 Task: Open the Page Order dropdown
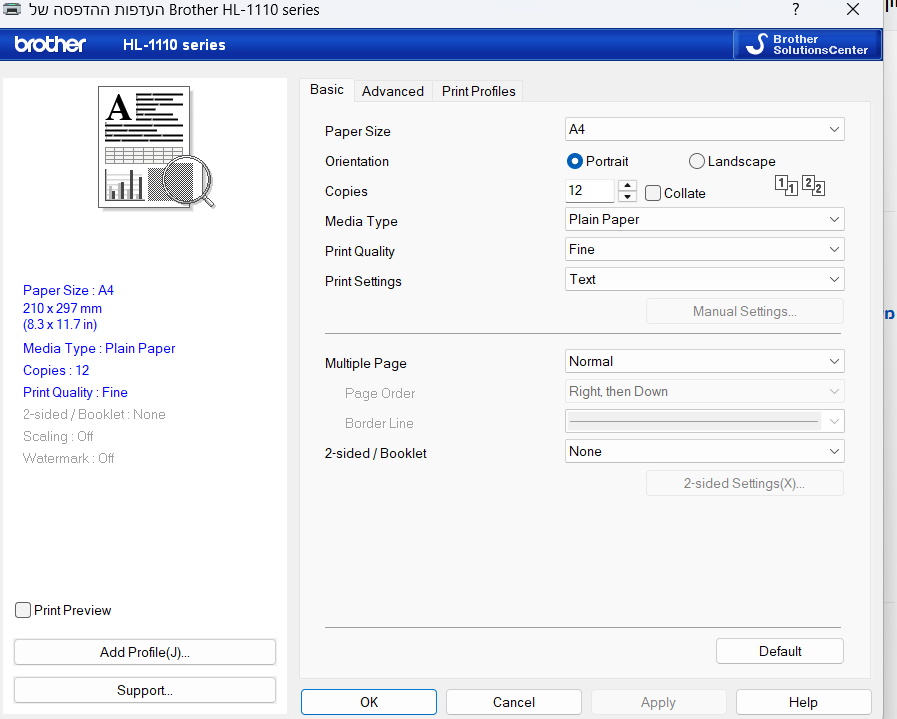pyautogui.click(x=704, y=391)
